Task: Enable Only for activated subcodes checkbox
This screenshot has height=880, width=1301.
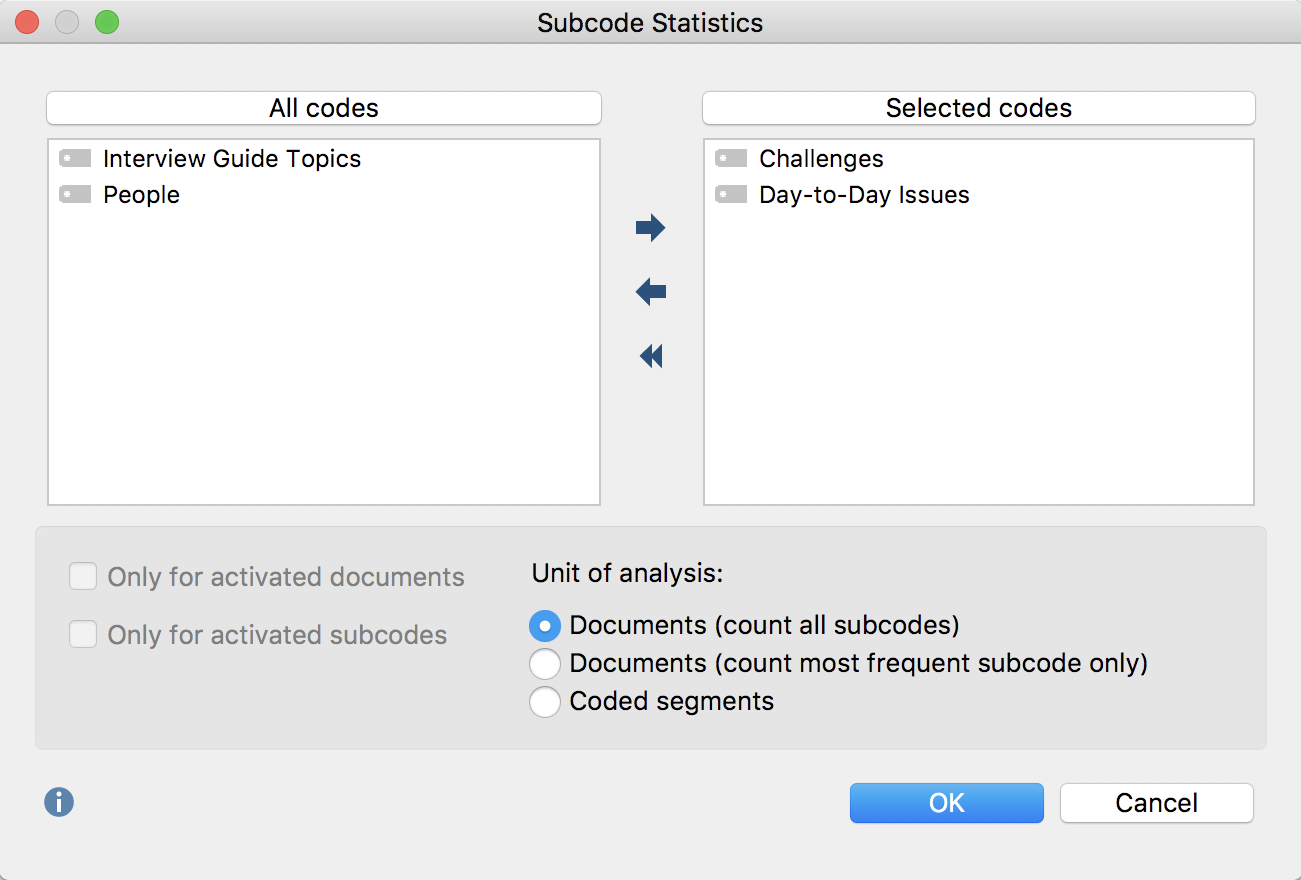Action: coord(83,634)
